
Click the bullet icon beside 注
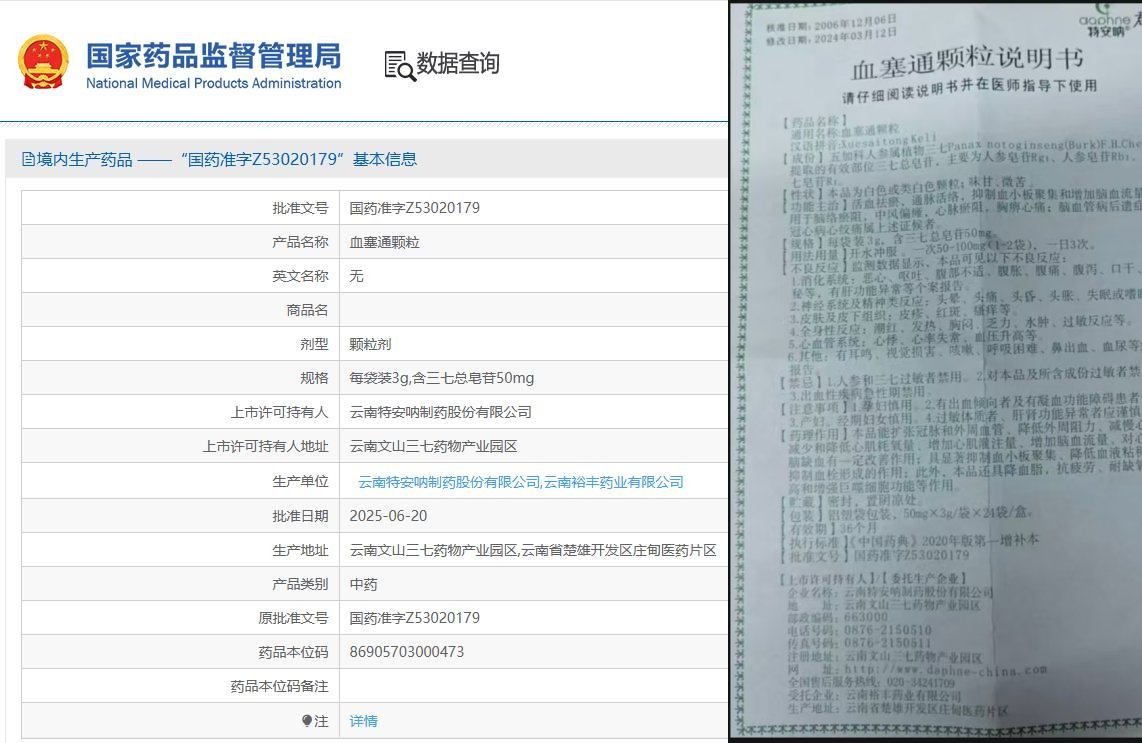point(307,721)
